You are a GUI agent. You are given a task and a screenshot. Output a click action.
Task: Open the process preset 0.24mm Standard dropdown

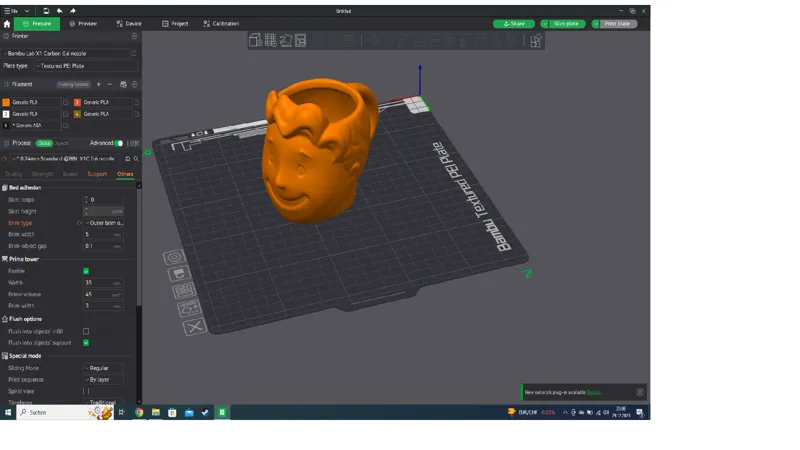click(x=66, y=159)
